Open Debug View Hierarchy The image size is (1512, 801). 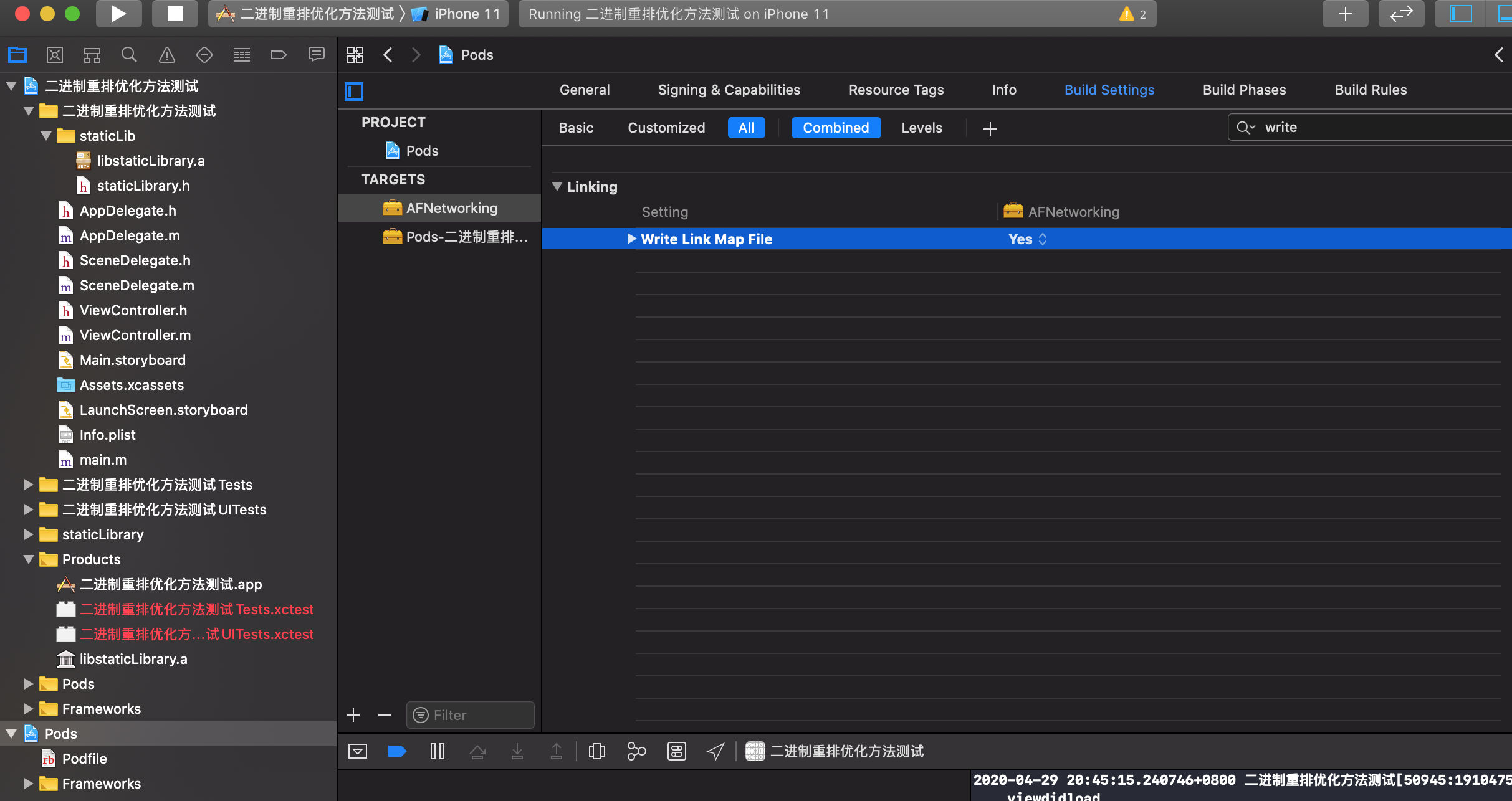tap(597, 751)
